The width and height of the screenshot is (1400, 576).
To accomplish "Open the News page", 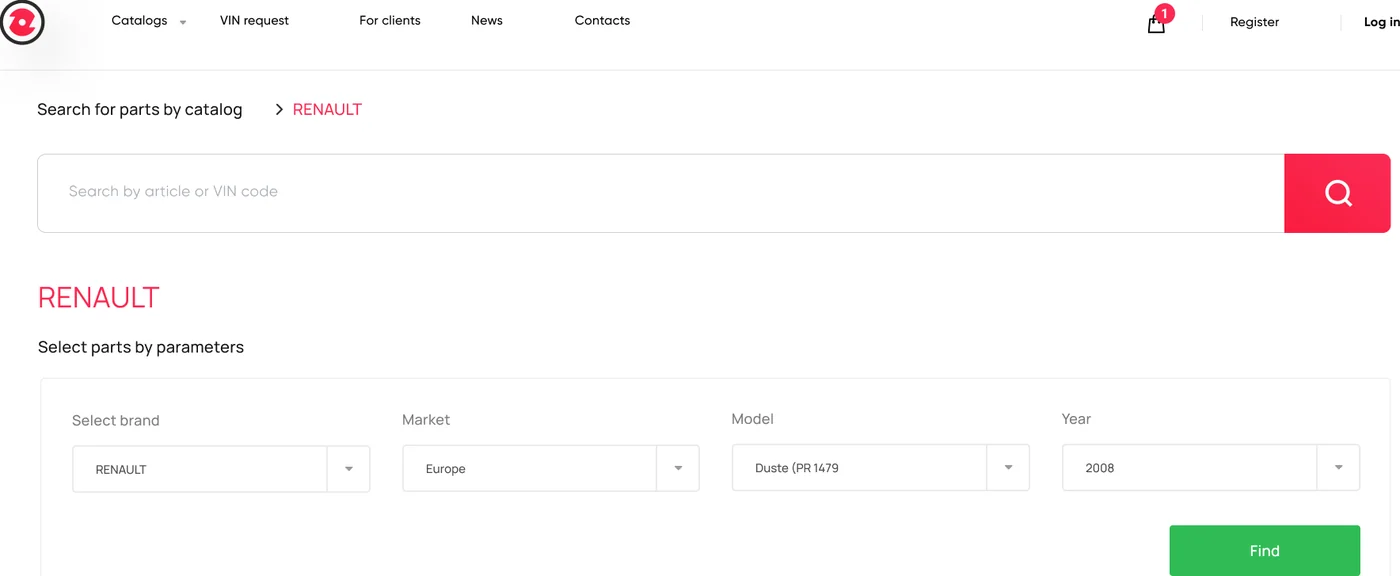I will point(487,21).
